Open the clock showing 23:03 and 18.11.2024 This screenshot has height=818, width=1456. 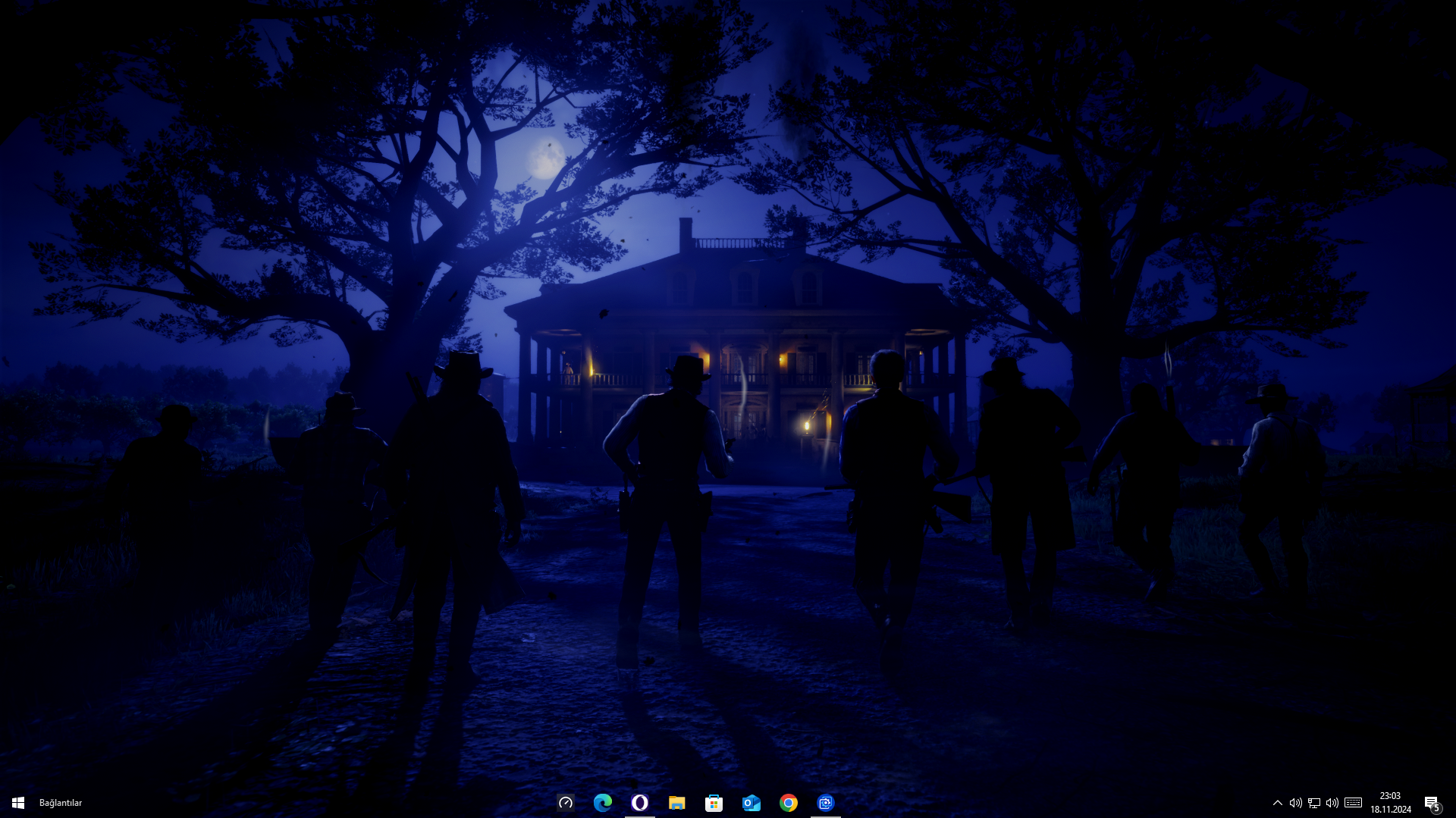tap(1391, 803)
